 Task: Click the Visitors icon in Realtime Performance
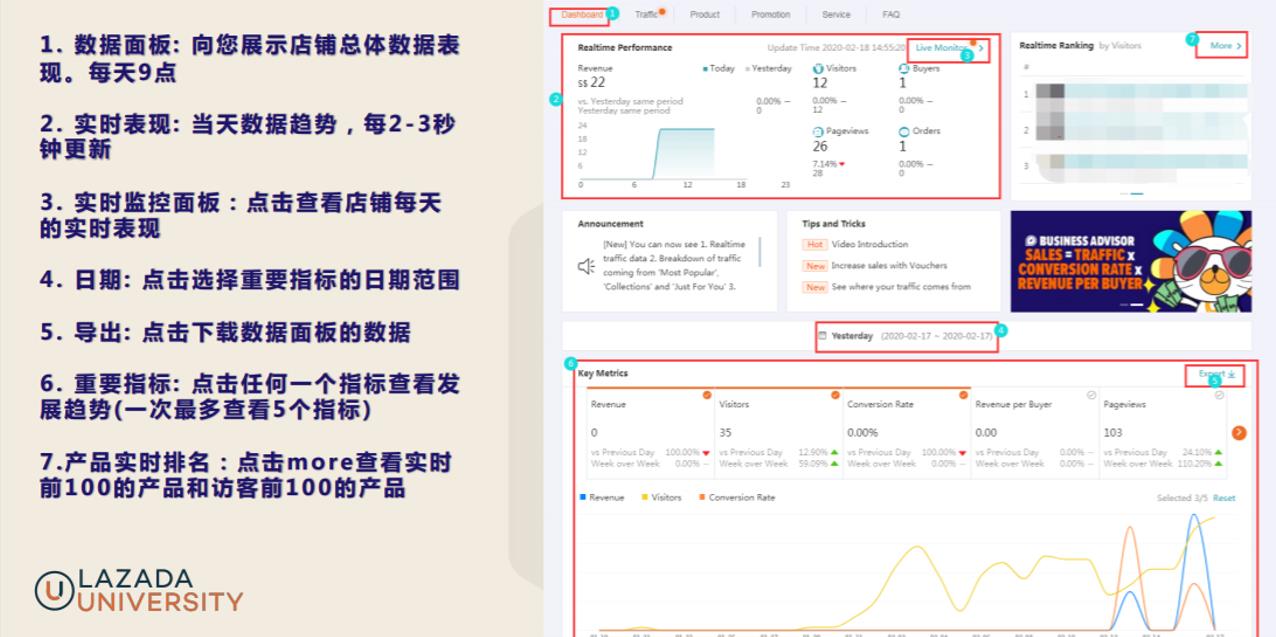pos(818,68)
